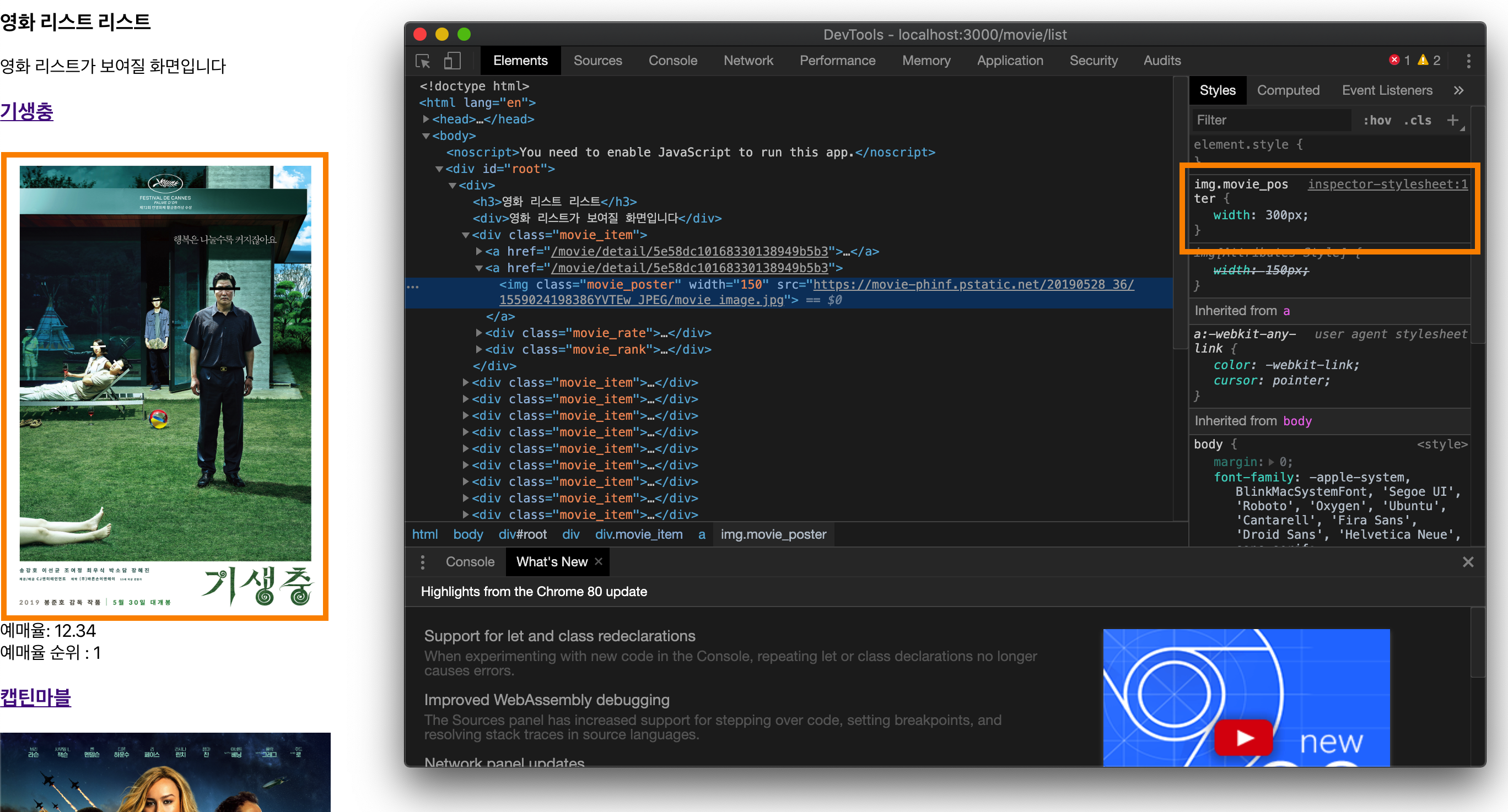Open the drawer three-dot menu
This screenshot has height=812, width=1508.
tap(423, 561)
